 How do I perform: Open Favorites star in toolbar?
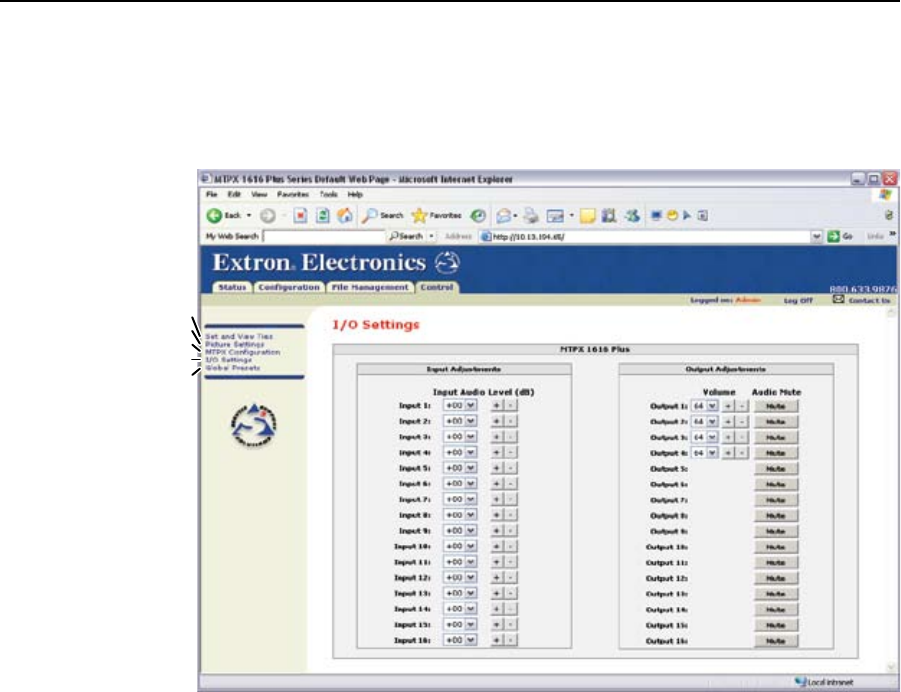pos(419,216)
